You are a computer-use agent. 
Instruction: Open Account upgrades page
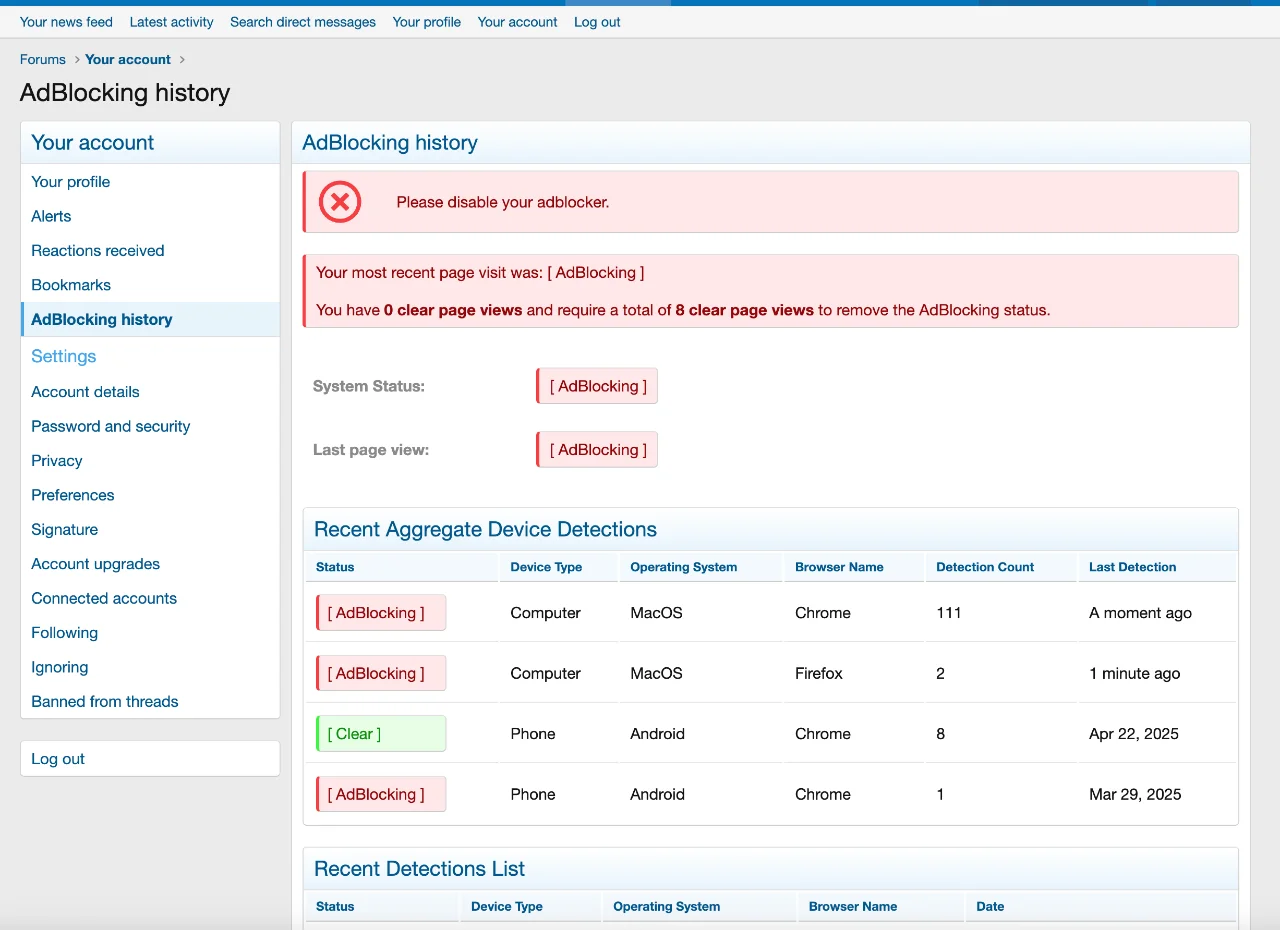[x=95, y=564]
